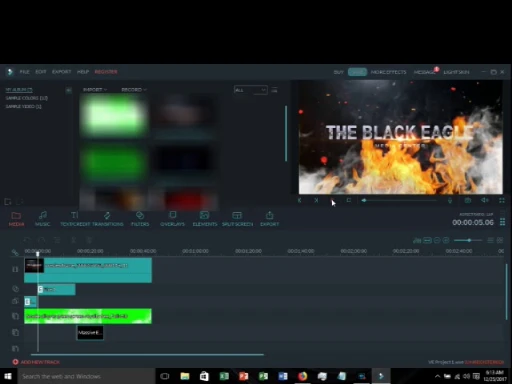Screen dimensions: 512x384
Task: Take a snapshot with camera icon
Action: [468, 200]
